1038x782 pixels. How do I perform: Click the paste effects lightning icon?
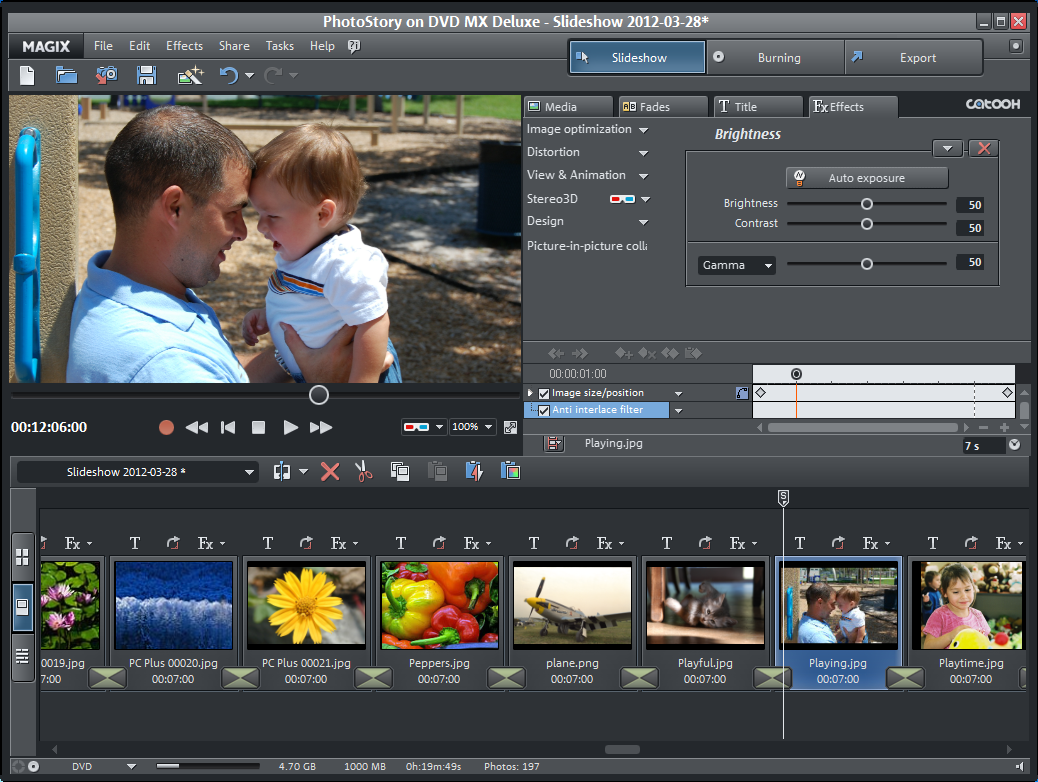coord(474,471)
